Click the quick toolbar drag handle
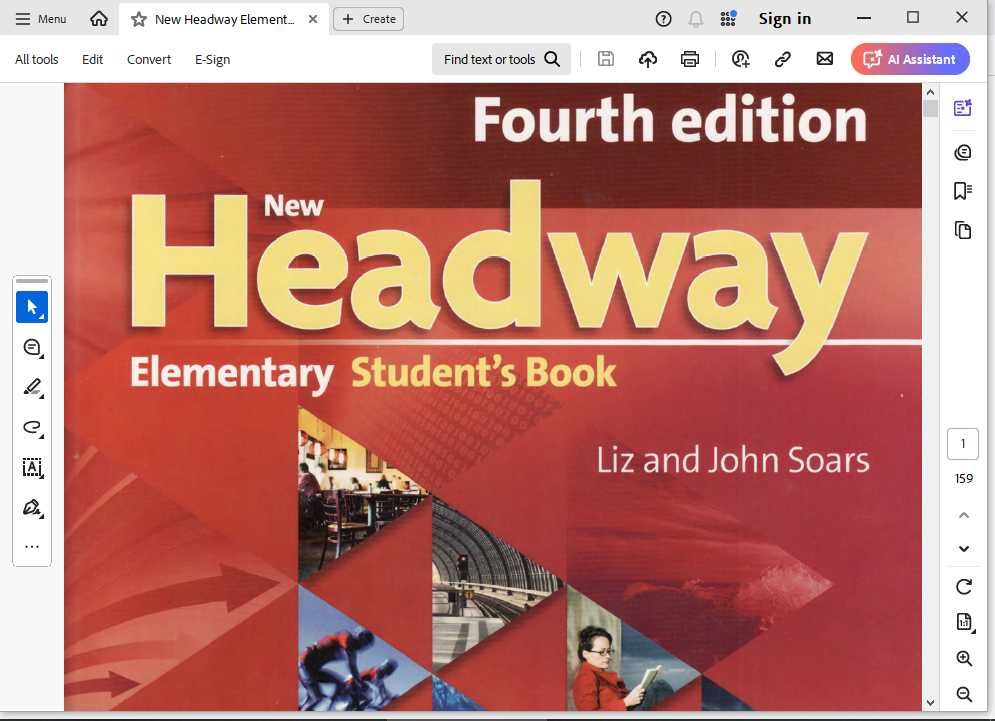995x721 pixels. (x=32, y=281)
